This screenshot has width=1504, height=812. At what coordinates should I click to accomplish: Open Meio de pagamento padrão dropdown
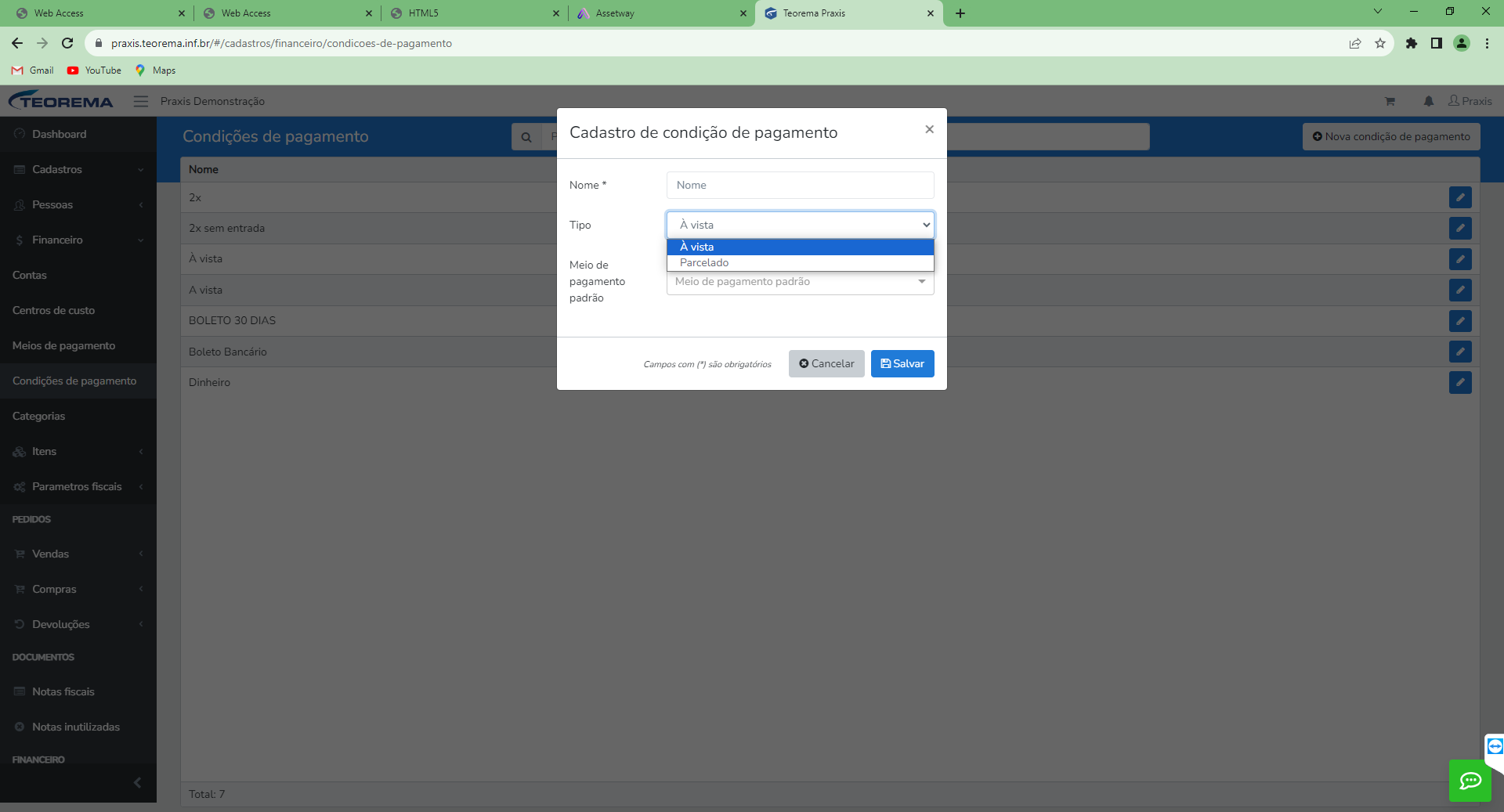click(x=800, y=282)
